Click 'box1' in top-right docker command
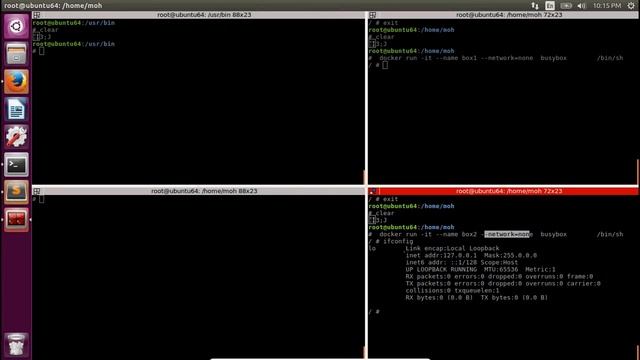 coord(469,58)
